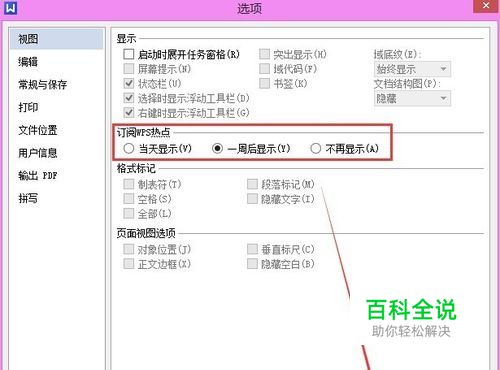Uncheck 状态栏 checkbox
Viewport: 500px width, 370px height.
click(129, 83)
